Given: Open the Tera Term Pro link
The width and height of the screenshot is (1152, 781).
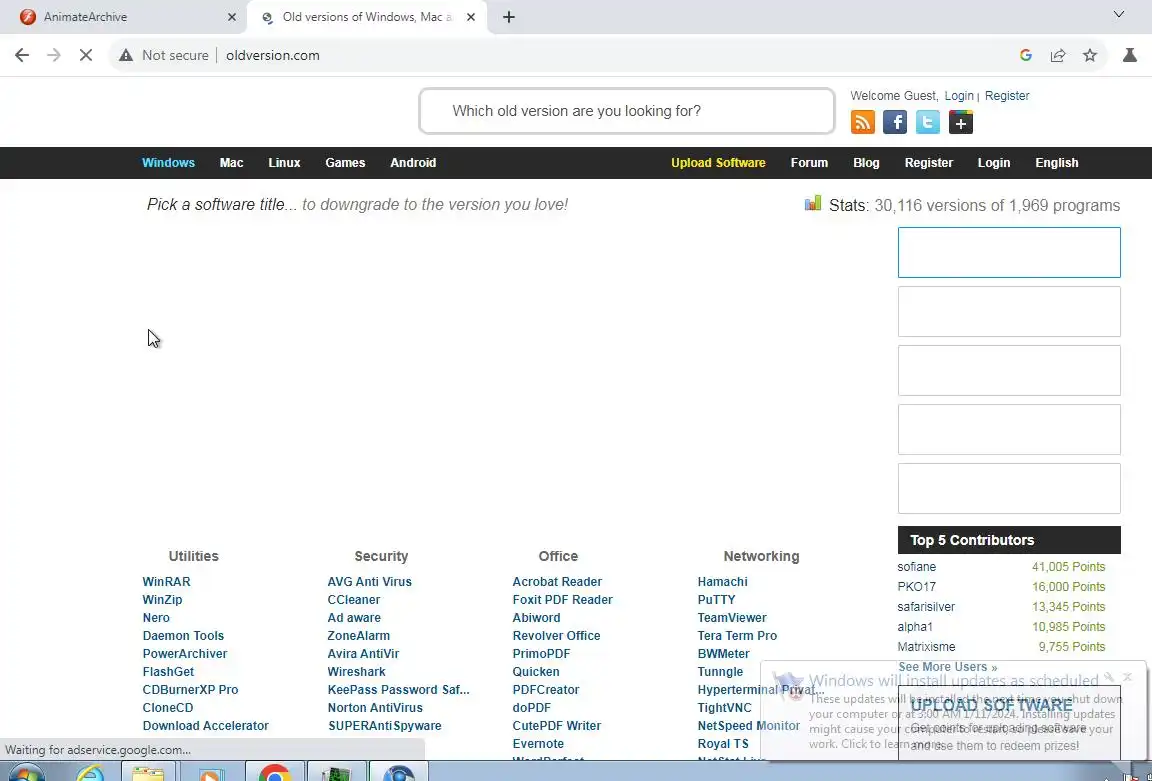Looking at the screenshot, I should (737, 636).
